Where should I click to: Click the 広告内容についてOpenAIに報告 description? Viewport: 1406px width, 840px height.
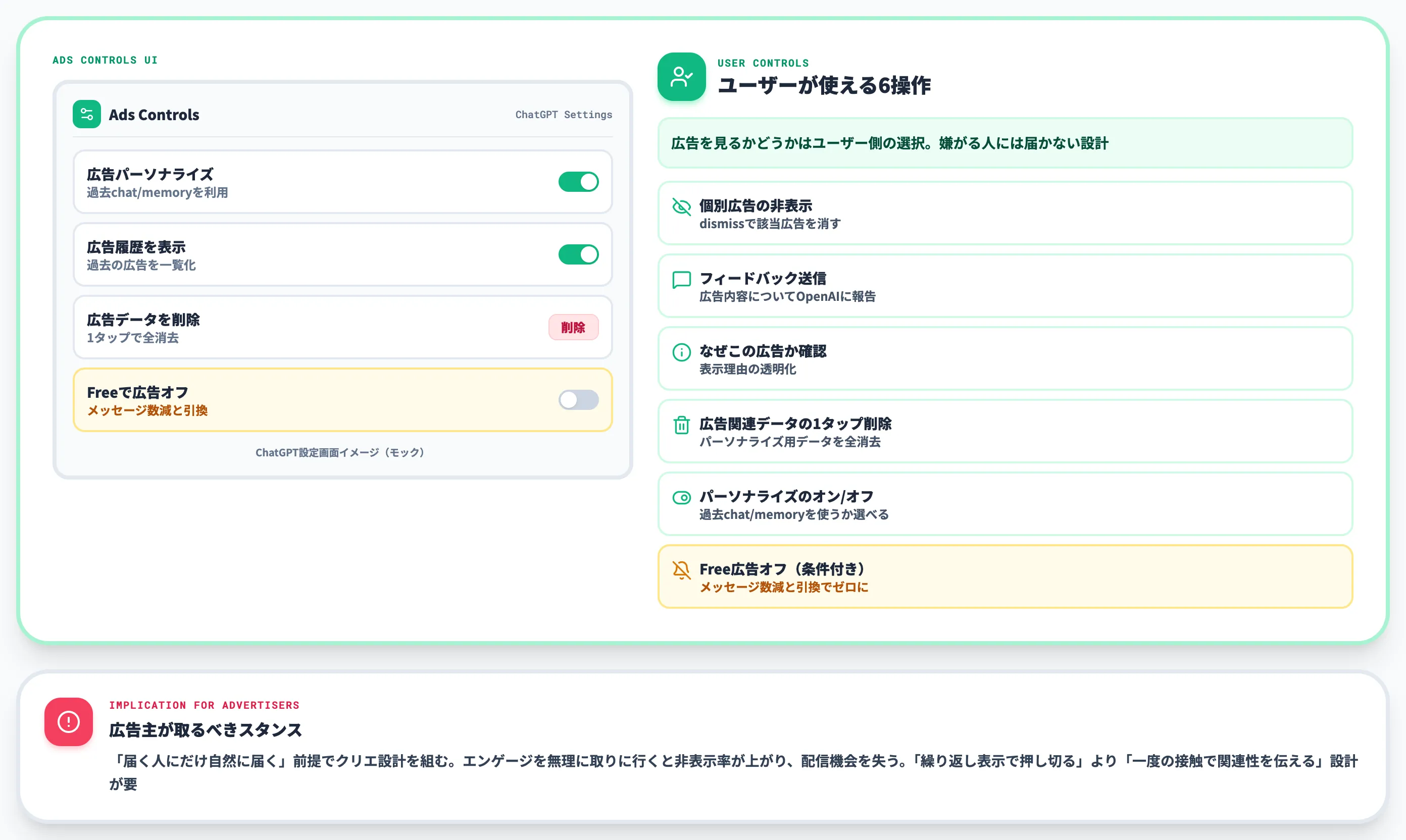[x=787, y=296]
